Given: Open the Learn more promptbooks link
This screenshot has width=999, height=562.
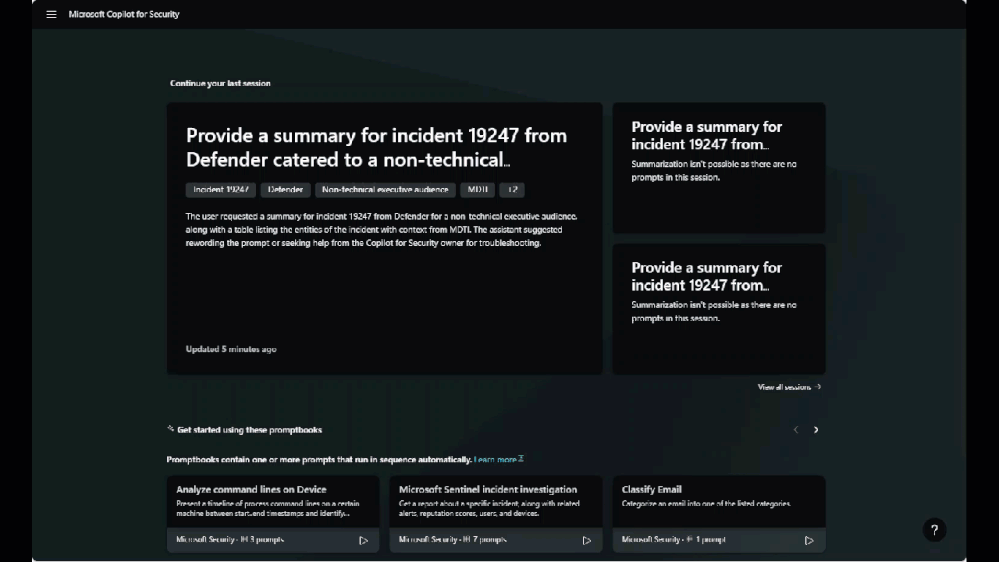Looking at the screenshot, I should pos(498,459).
